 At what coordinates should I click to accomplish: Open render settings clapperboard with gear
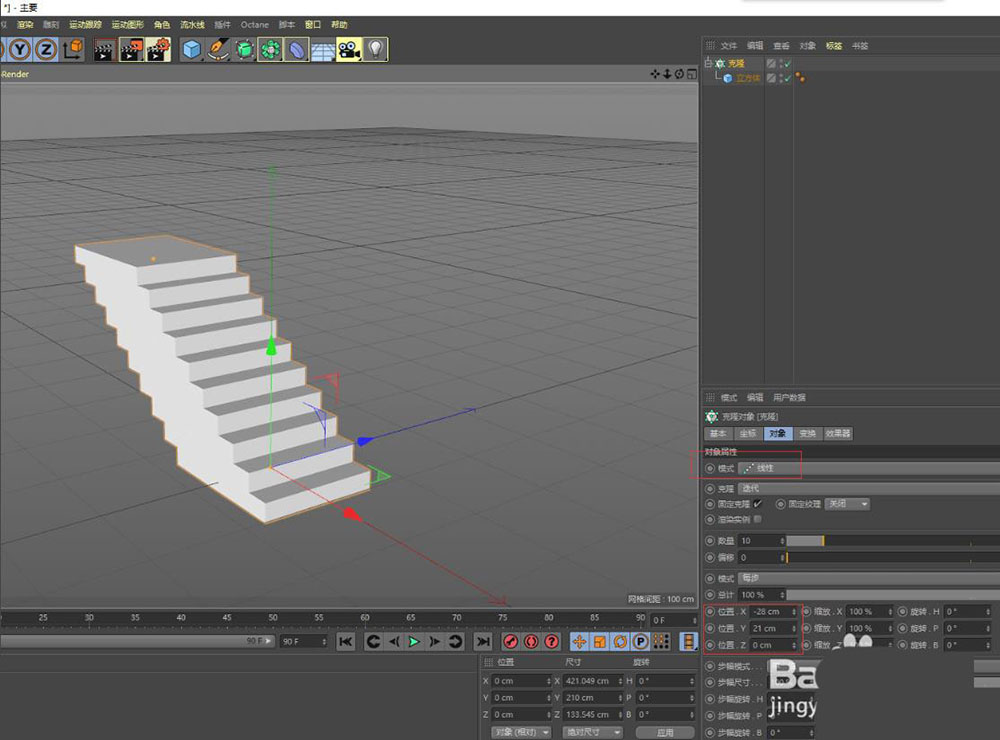[158, 49]
